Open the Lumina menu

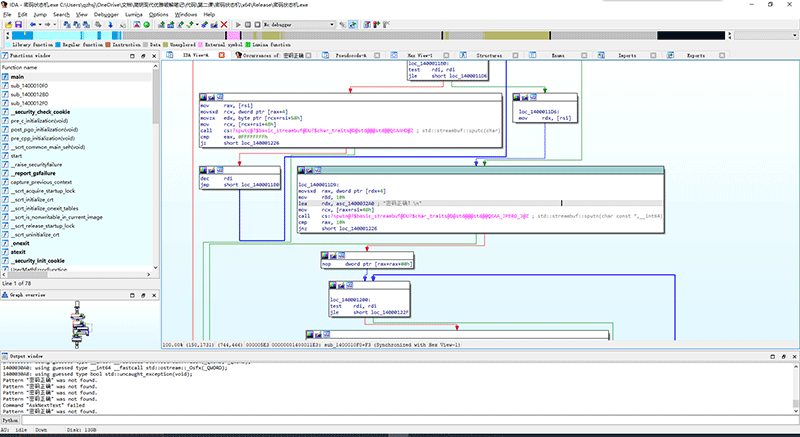pos(133,15)
